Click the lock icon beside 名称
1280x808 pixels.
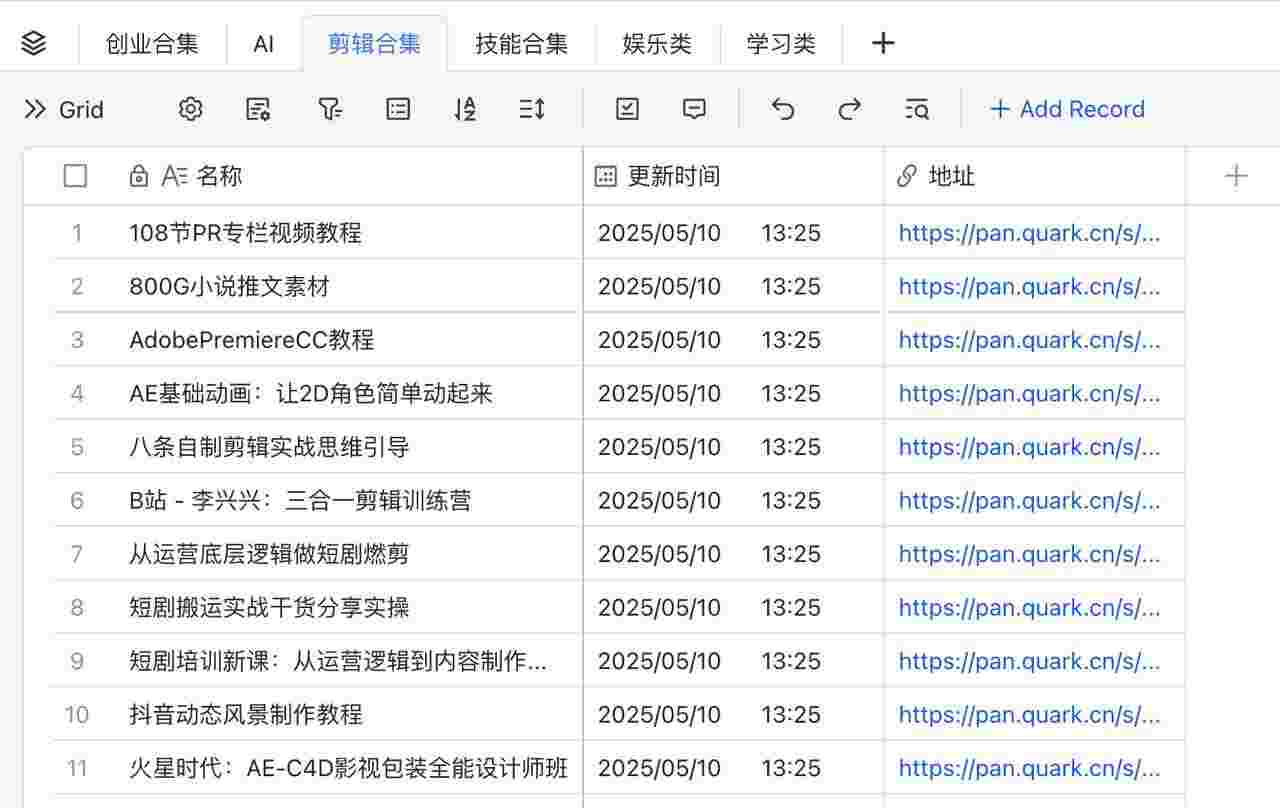(139, 176)
